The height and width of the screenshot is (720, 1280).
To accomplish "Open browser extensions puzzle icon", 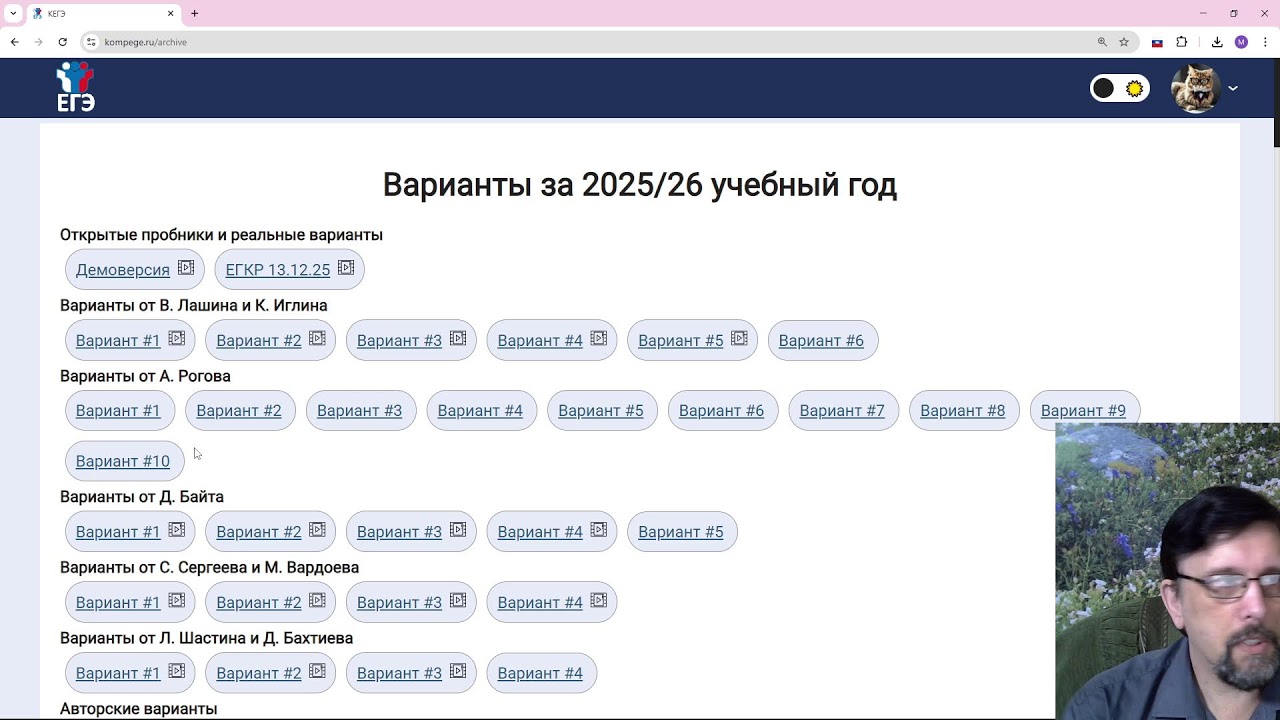I will pos(1182,42).
